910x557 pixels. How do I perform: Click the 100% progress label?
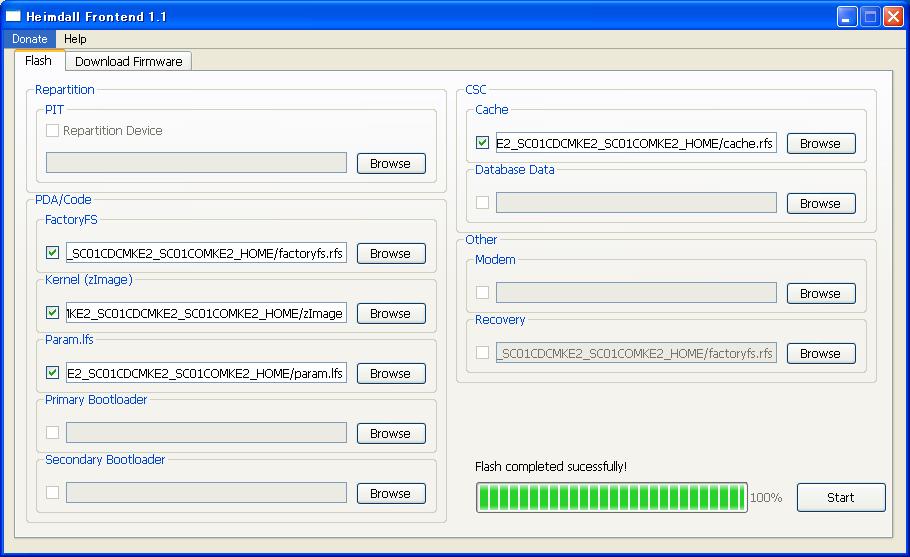pyautogui.click(x=766, y=498)
